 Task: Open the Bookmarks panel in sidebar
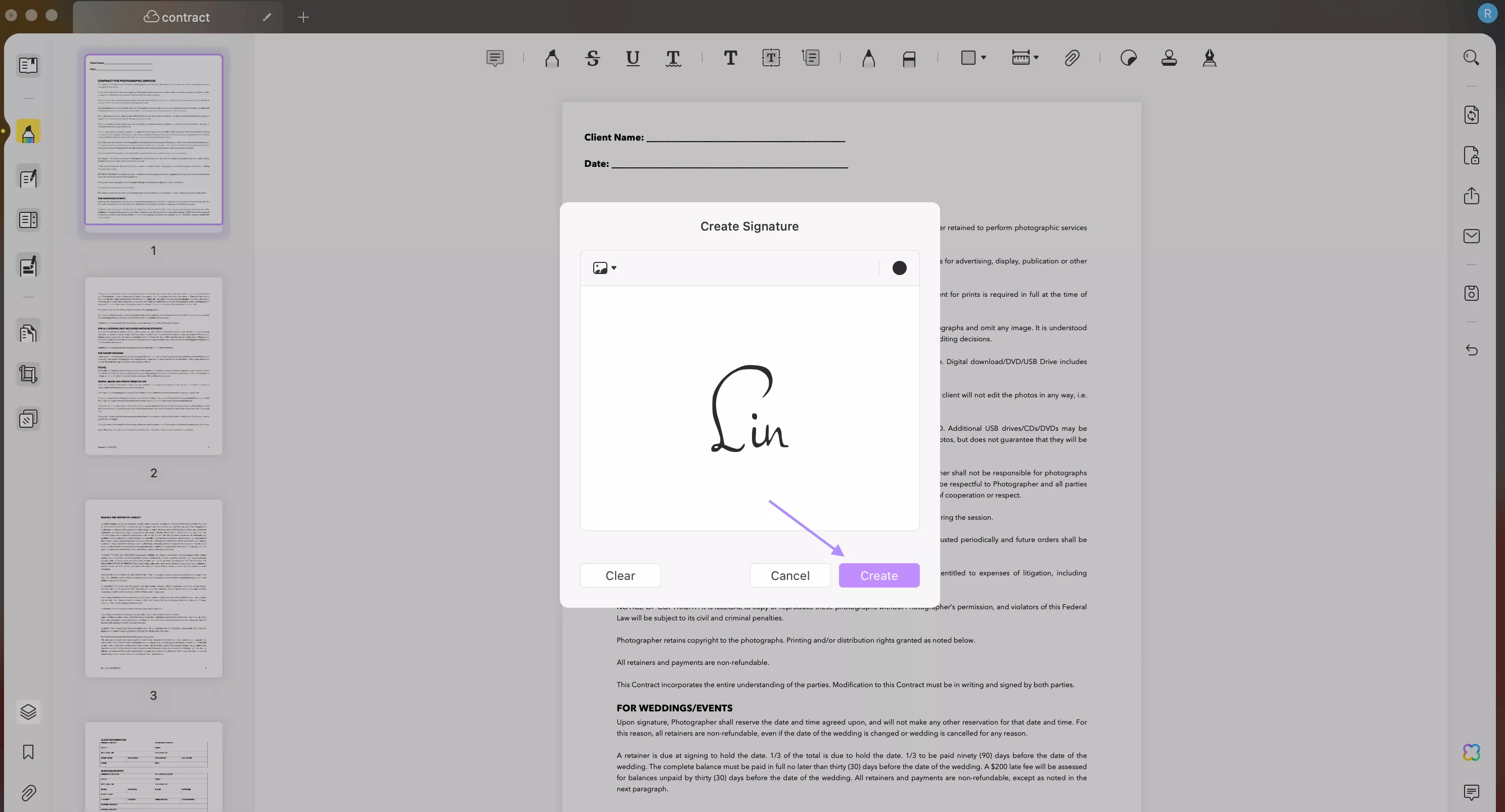[x=27, y=752]
